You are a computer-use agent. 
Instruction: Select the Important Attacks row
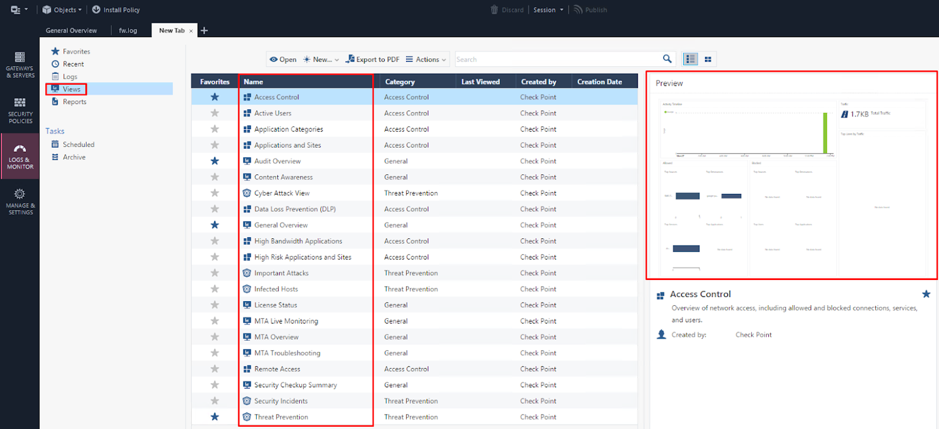(414, 273)
